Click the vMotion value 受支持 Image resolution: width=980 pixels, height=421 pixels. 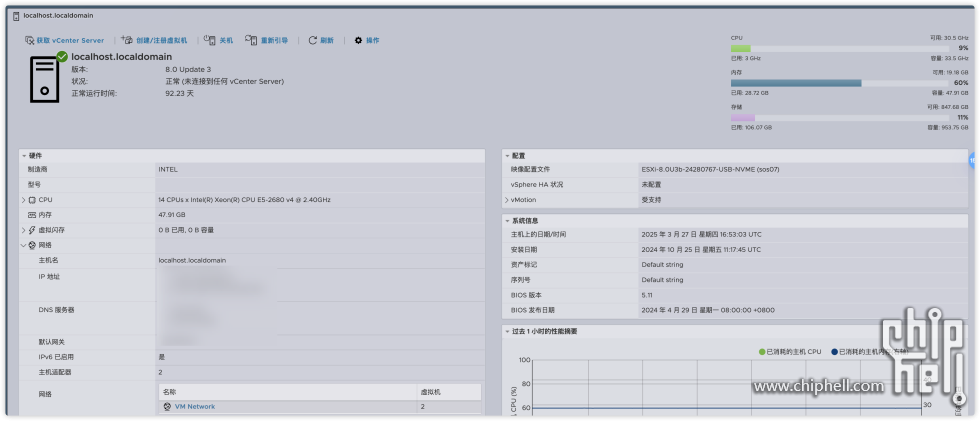[x=651, y=200]
